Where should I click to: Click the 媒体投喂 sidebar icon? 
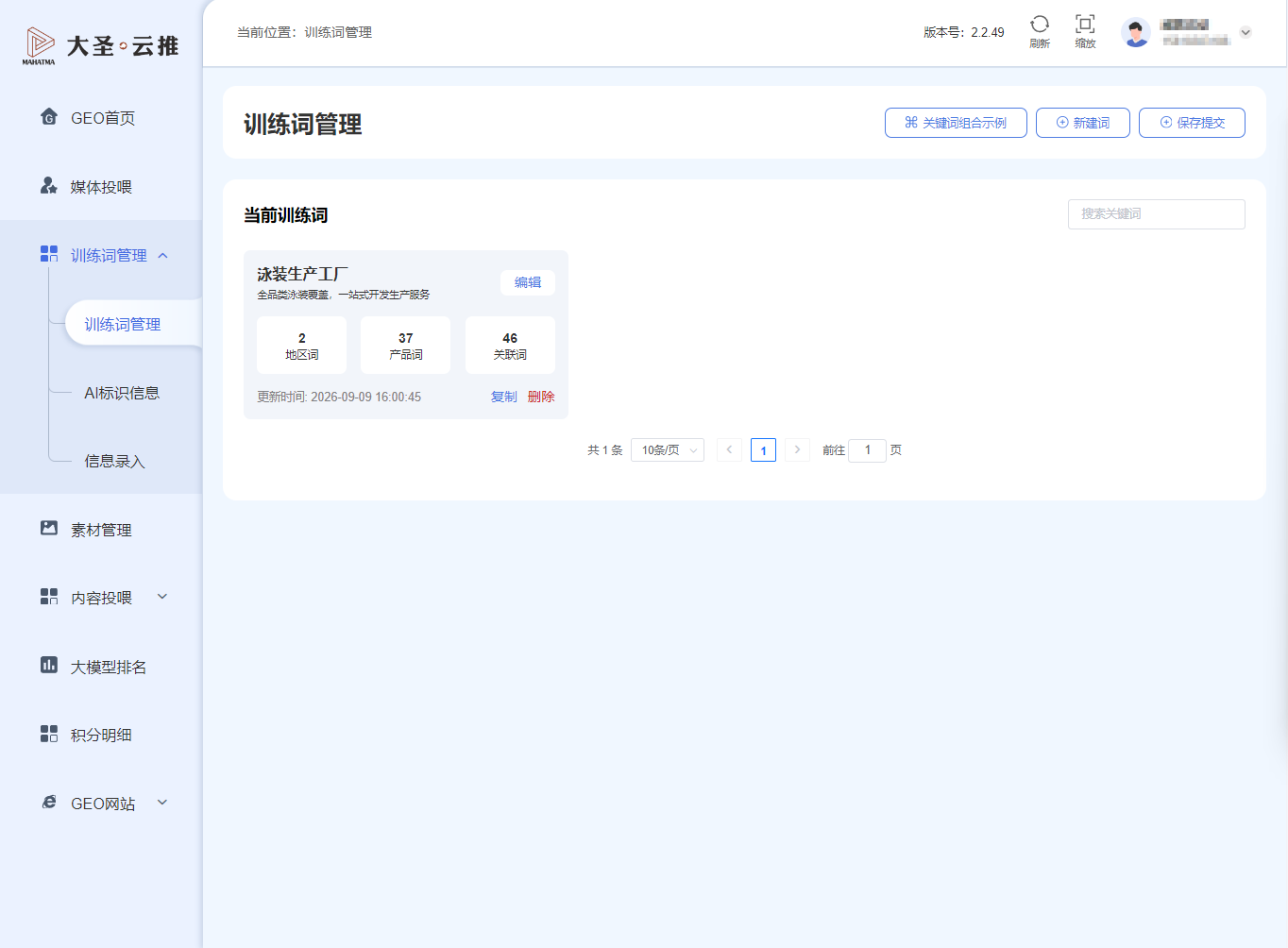pyautogui.click(x=49, y=186)
